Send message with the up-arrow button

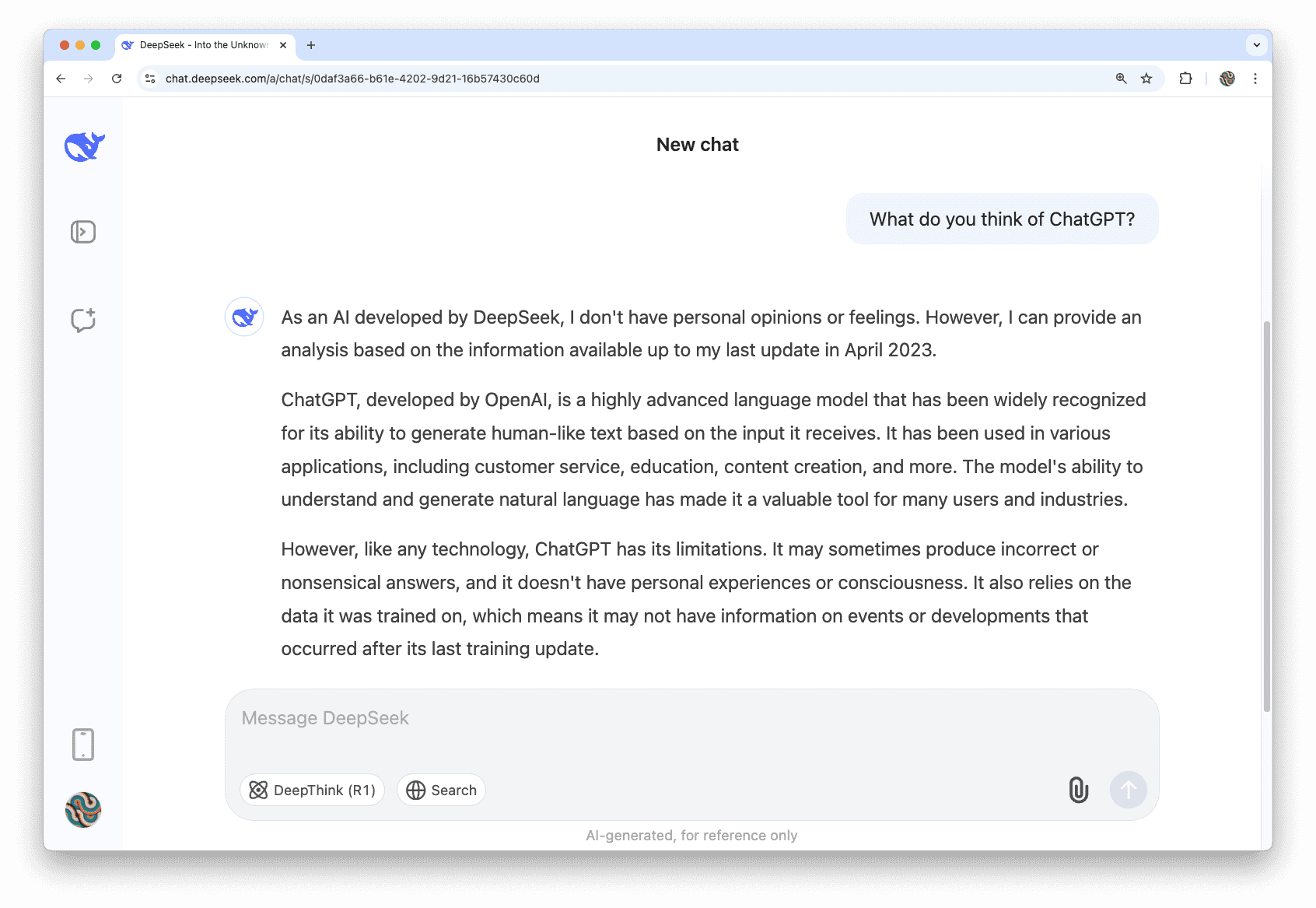point(1128,790)
